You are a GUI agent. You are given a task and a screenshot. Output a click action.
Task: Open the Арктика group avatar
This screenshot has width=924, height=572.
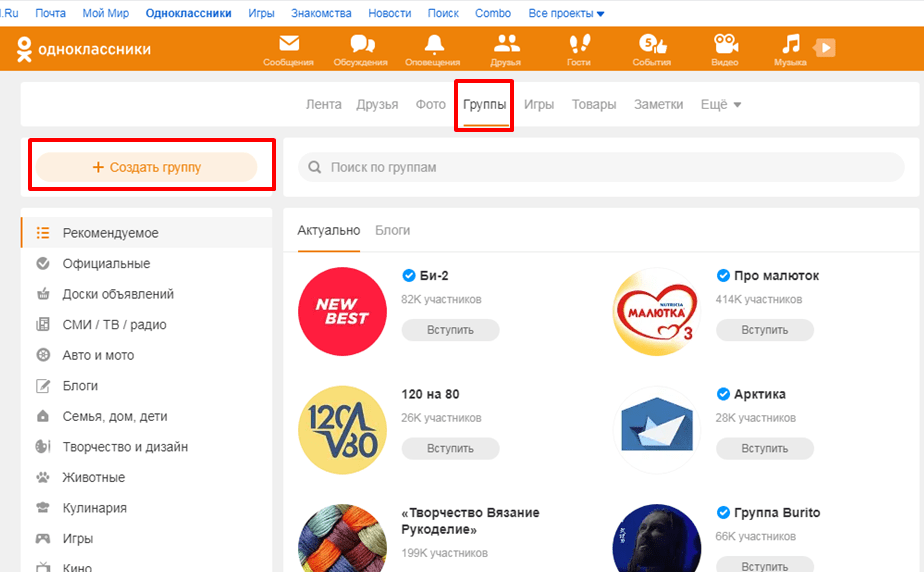point(656,430)
